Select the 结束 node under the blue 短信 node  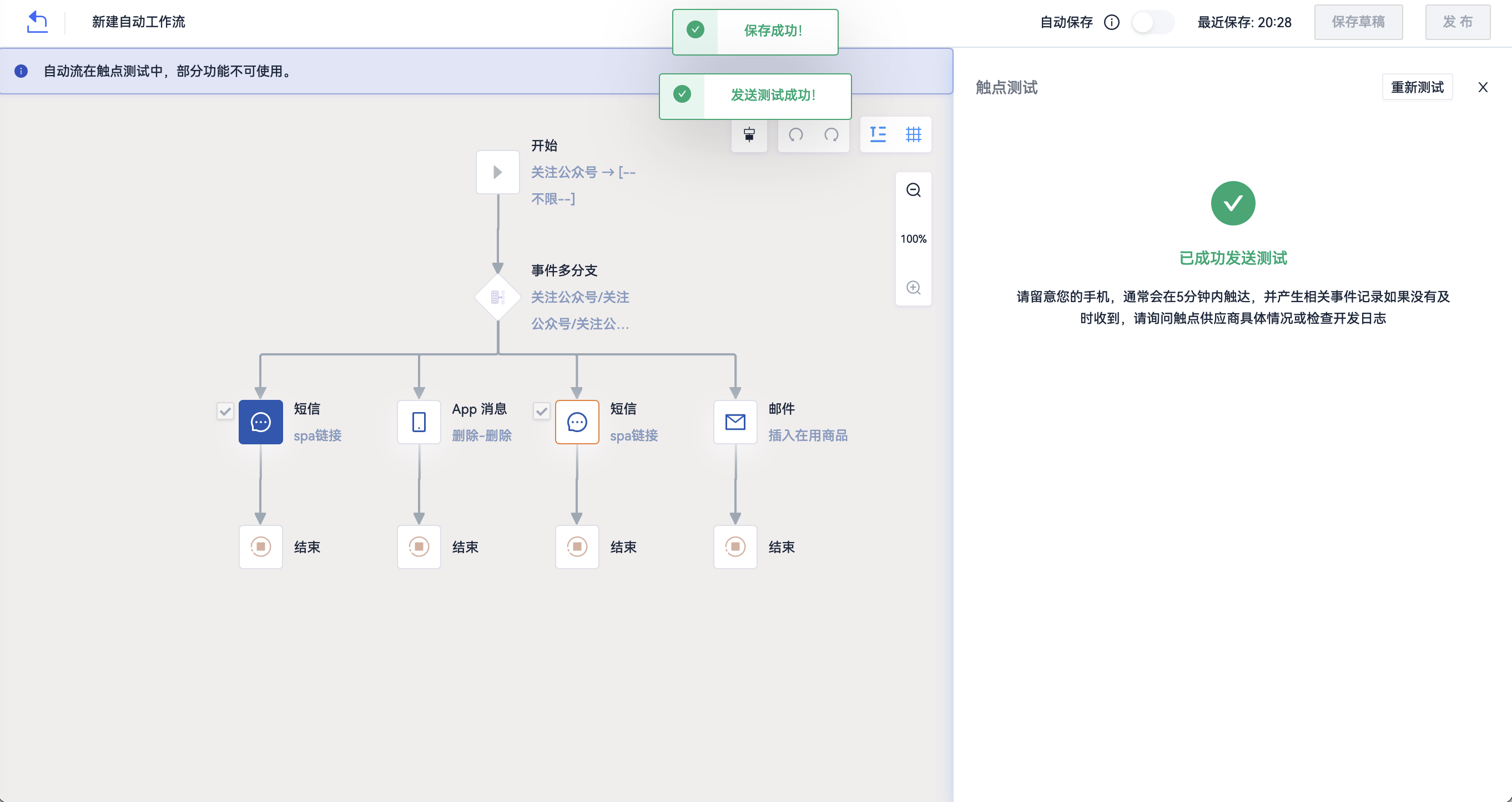[x=261, y=547]
